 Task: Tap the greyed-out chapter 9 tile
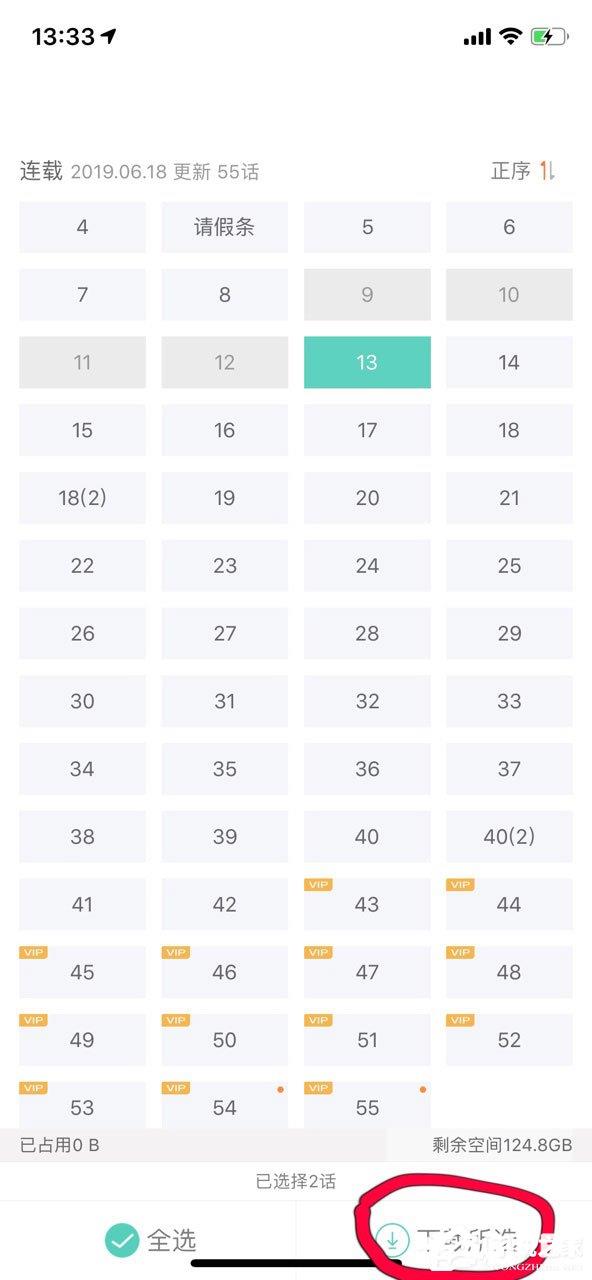click(367, 294)
